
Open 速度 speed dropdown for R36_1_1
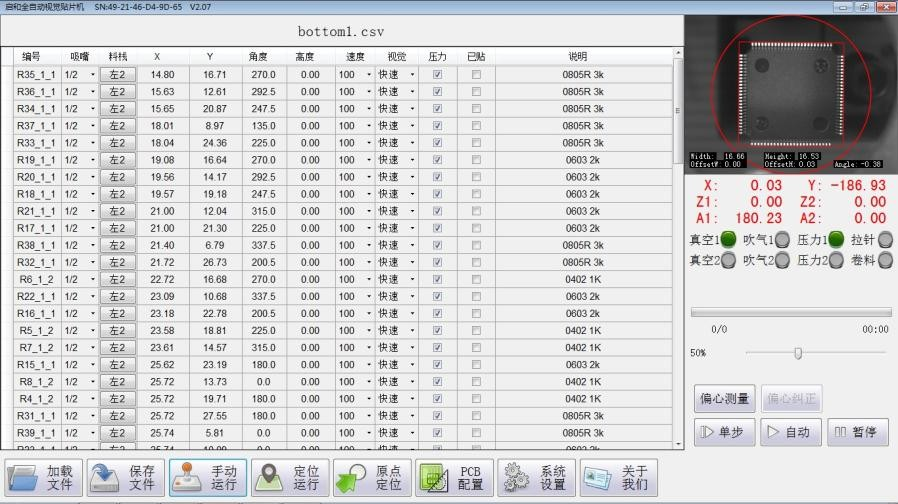369,92
